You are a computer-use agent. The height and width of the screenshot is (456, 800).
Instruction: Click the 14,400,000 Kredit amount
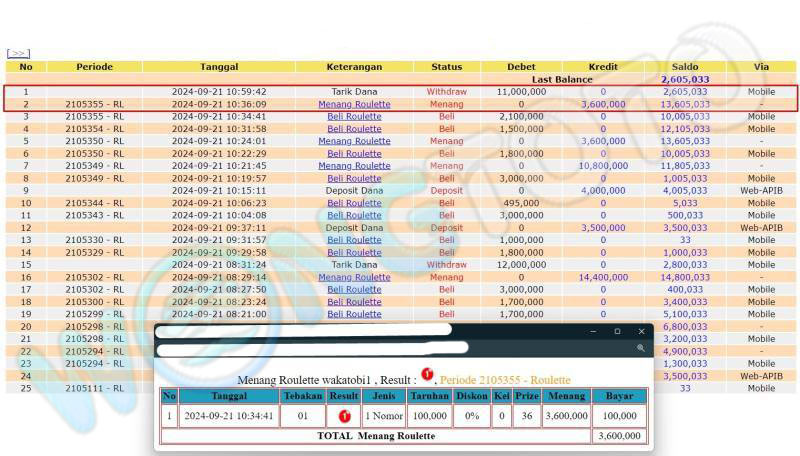[x=603, y=277]
